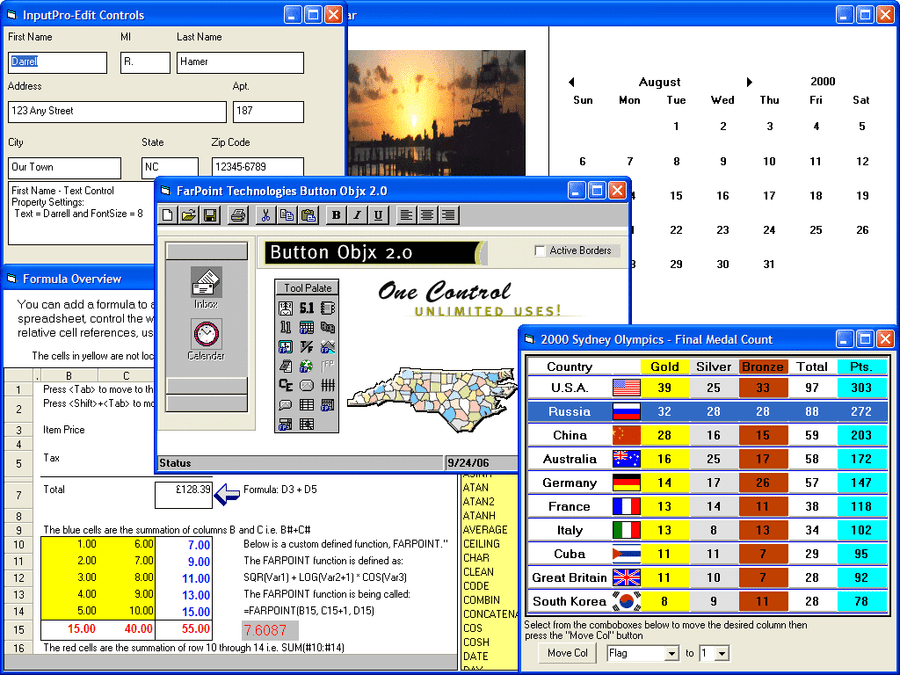This screenshot has width=900, height=675.
Task: Click the 7.6087 FARPOINT result cell
Action: click(270, 630)
